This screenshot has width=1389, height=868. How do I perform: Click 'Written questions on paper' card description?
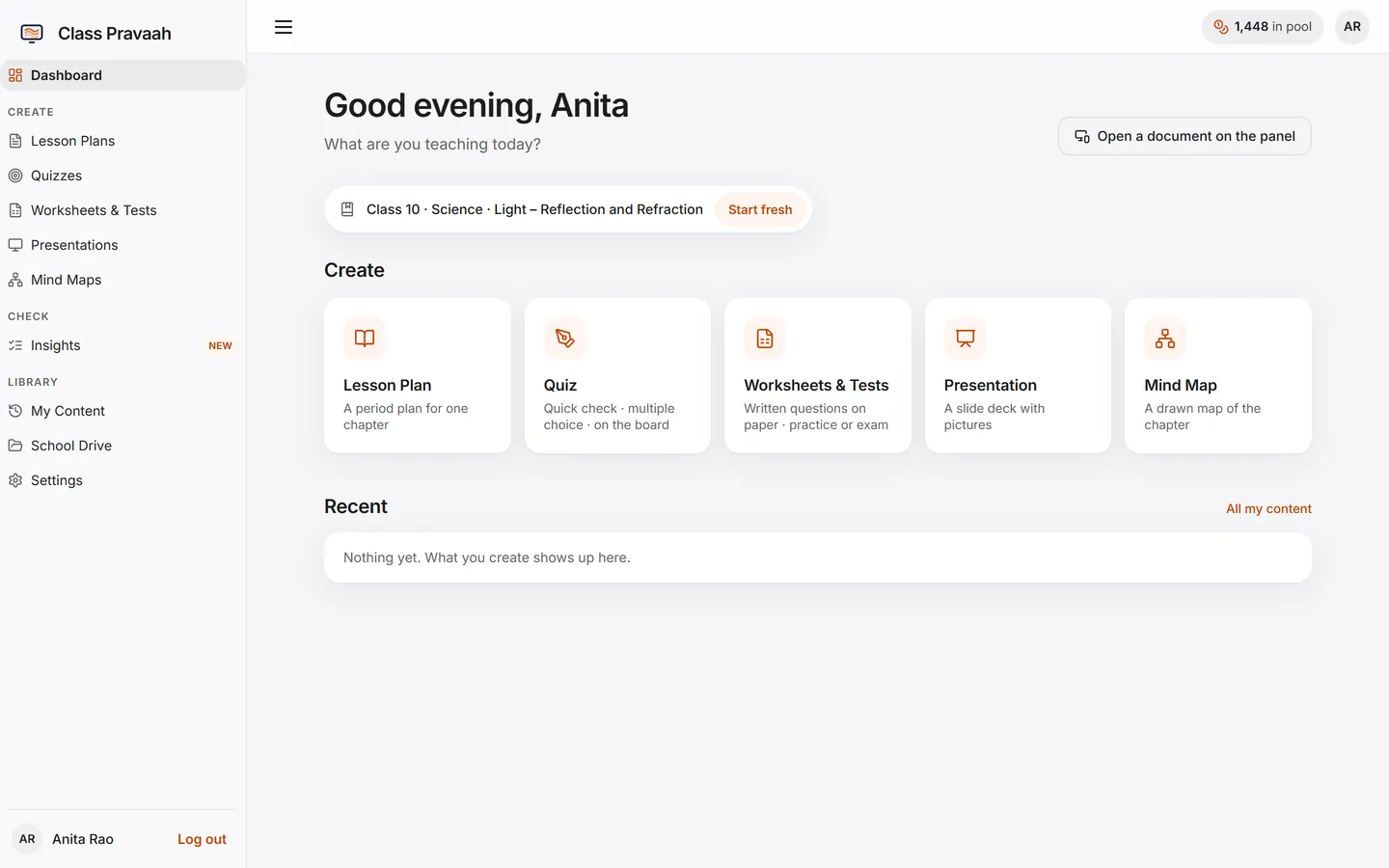coord(816,417)
